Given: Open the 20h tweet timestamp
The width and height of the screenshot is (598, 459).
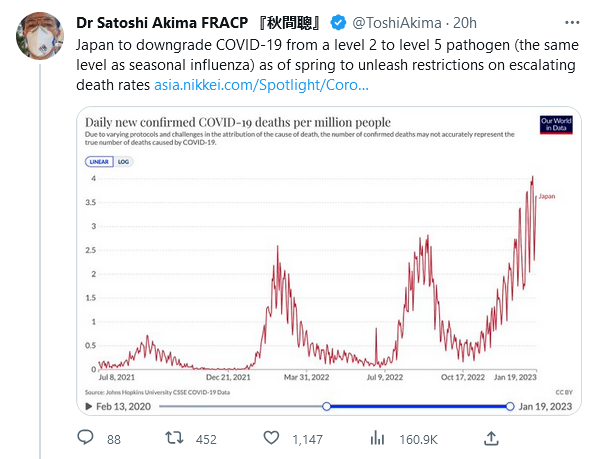Looking at the screenshot, I should 465,23.
